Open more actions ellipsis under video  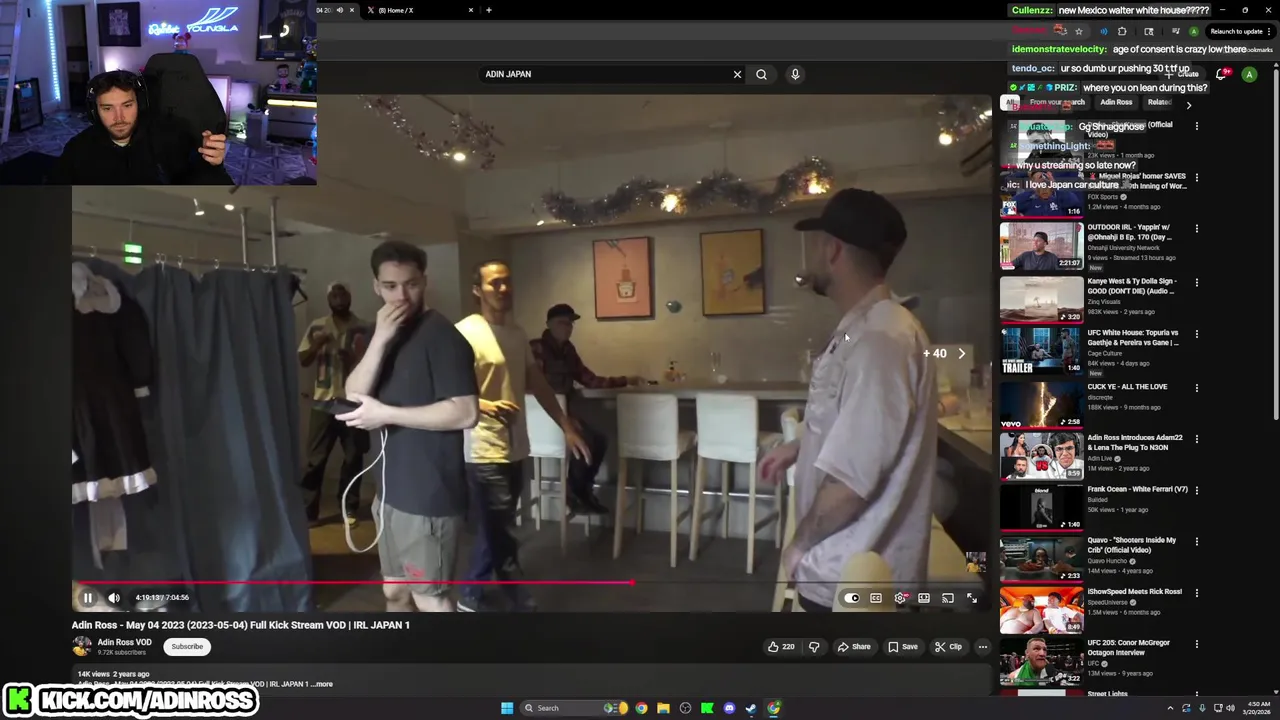click(x=982, y=647)
